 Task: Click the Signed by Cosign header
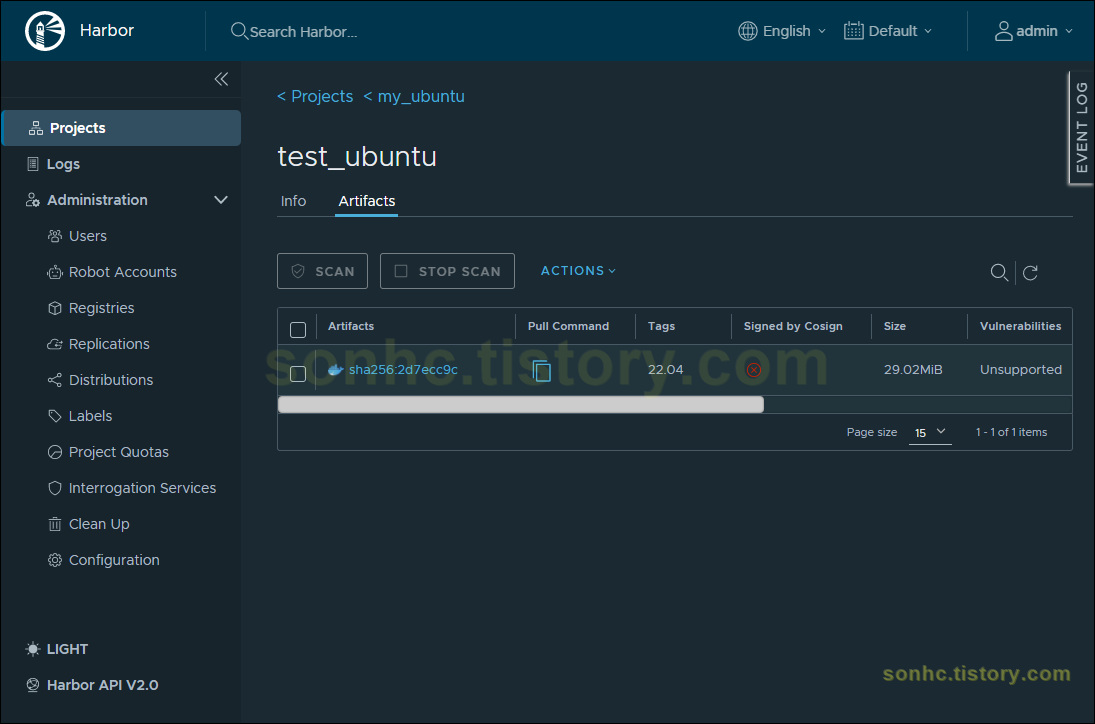coord(793,326)
